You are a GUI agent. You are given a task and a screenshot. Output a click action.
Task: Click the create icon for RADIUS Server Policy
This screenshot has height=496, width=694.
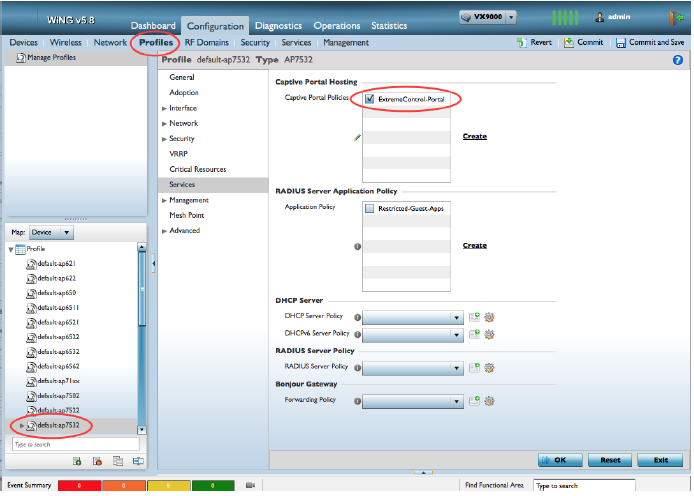point(474,367)
